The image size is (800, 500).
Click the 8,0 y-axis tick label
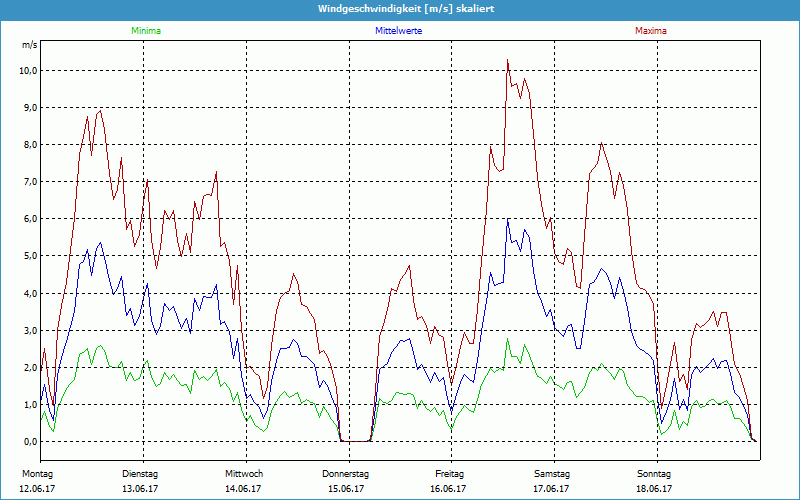pos(28,145)
